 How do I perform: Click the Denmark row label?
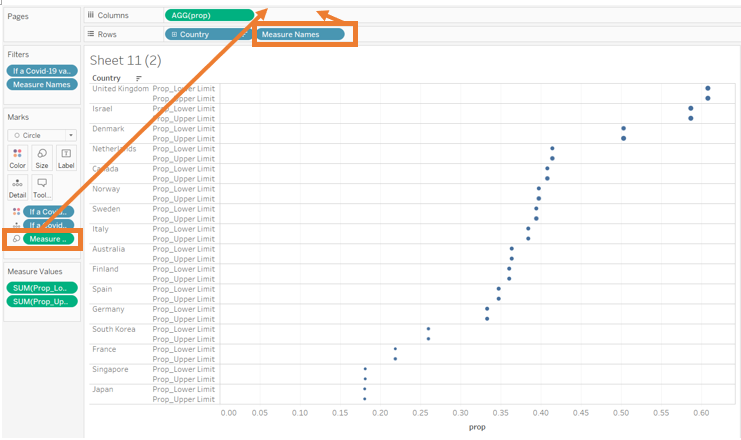point(108,129)
